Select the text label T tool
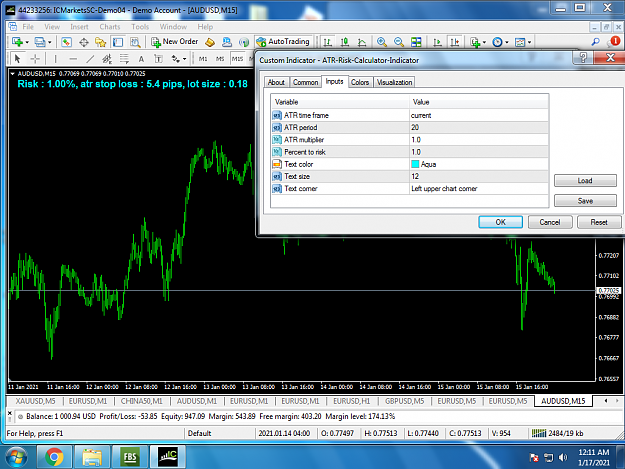625x469 pixels. pyautogui.click(x=158, y=59)
